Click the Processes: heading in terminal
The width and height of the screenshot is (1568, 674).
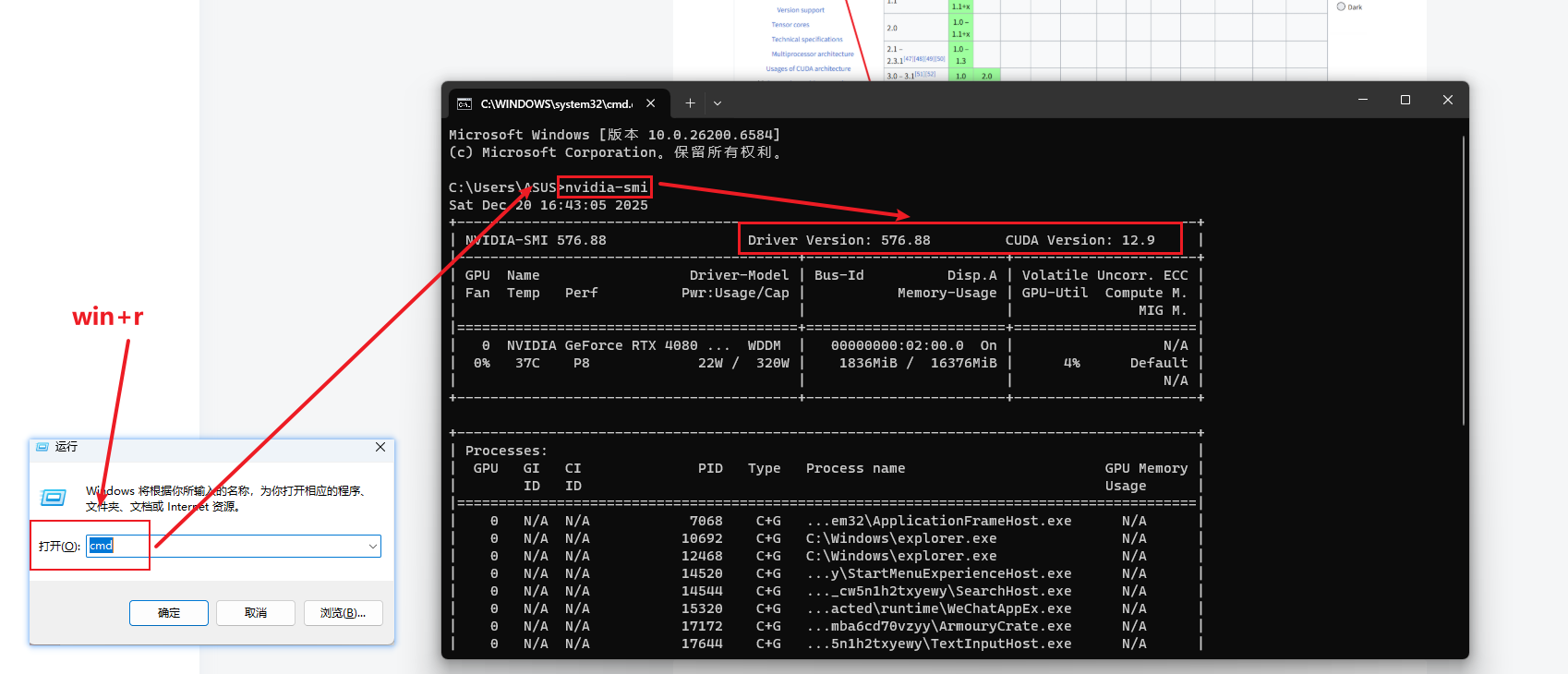[506, 451]
